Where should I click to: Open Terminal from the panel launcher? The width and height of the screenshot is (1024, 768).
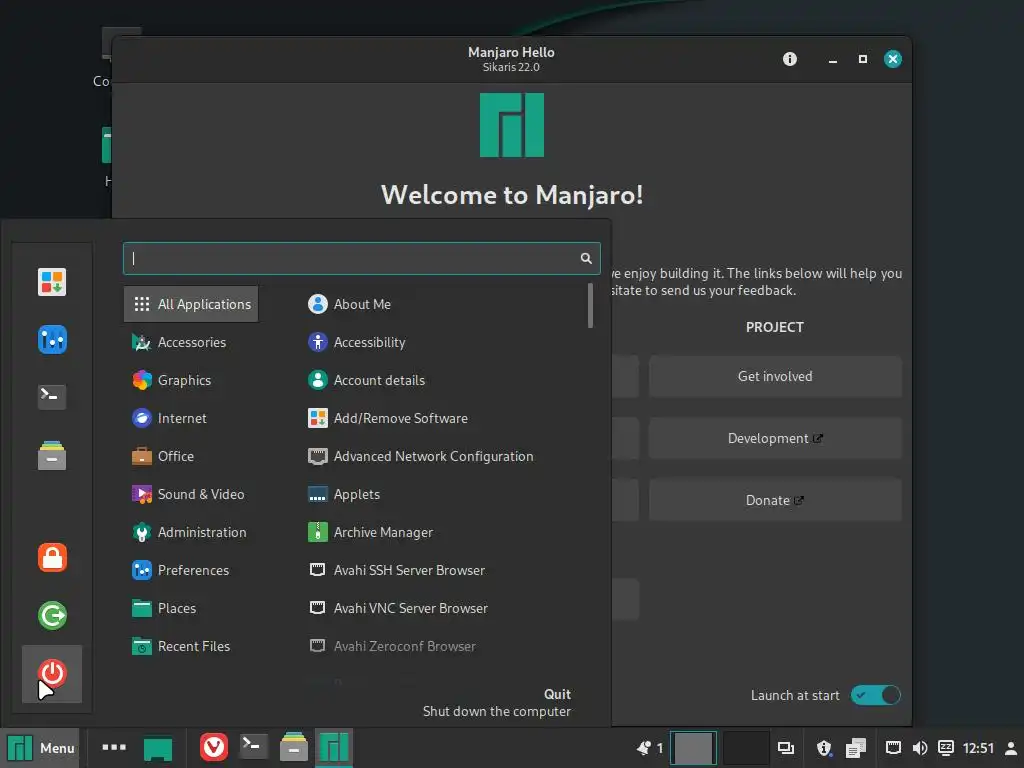(253, 747)
